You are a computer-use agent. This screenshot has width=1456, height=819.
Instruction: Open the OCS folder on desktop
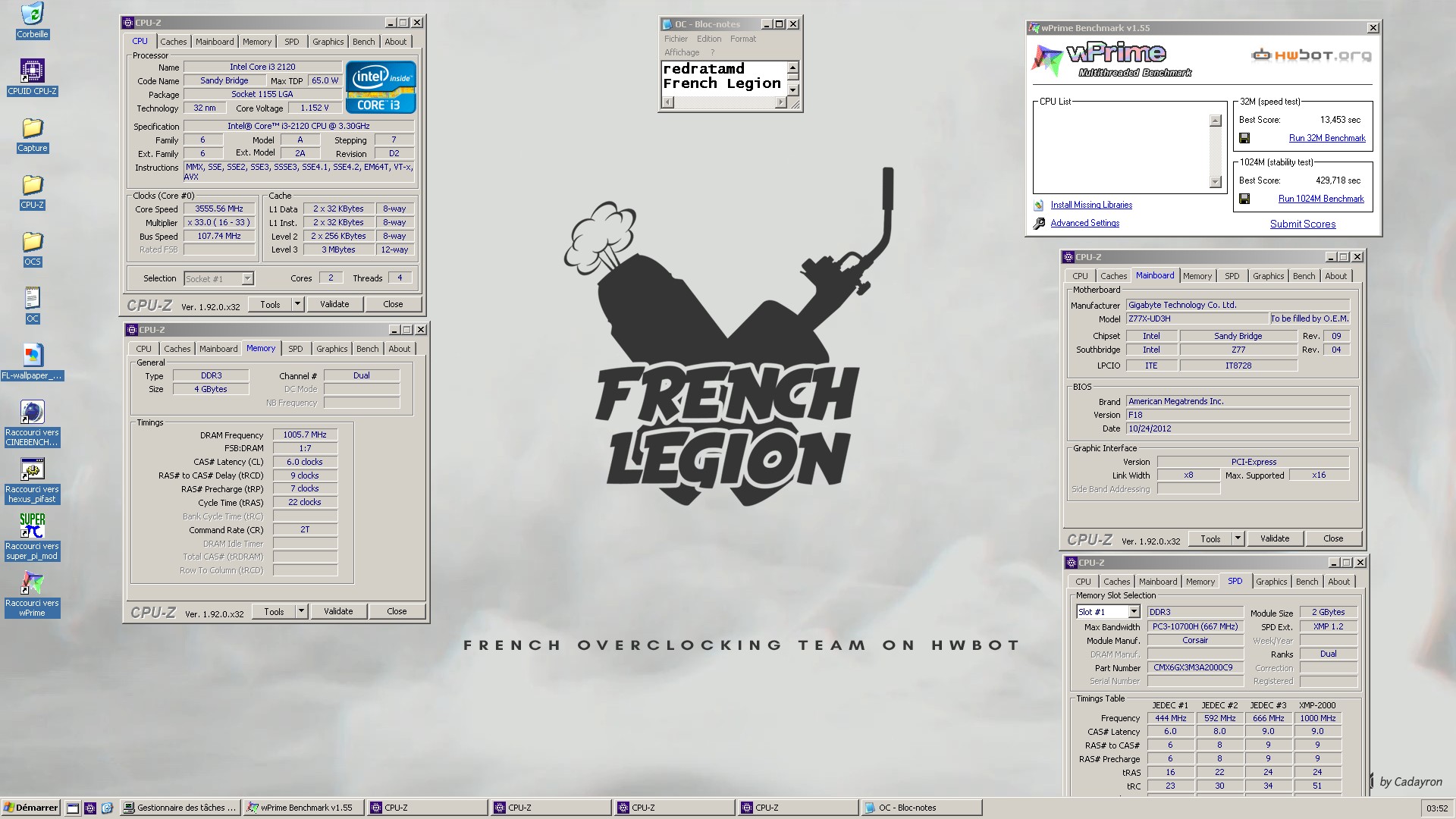pos(32,241)
